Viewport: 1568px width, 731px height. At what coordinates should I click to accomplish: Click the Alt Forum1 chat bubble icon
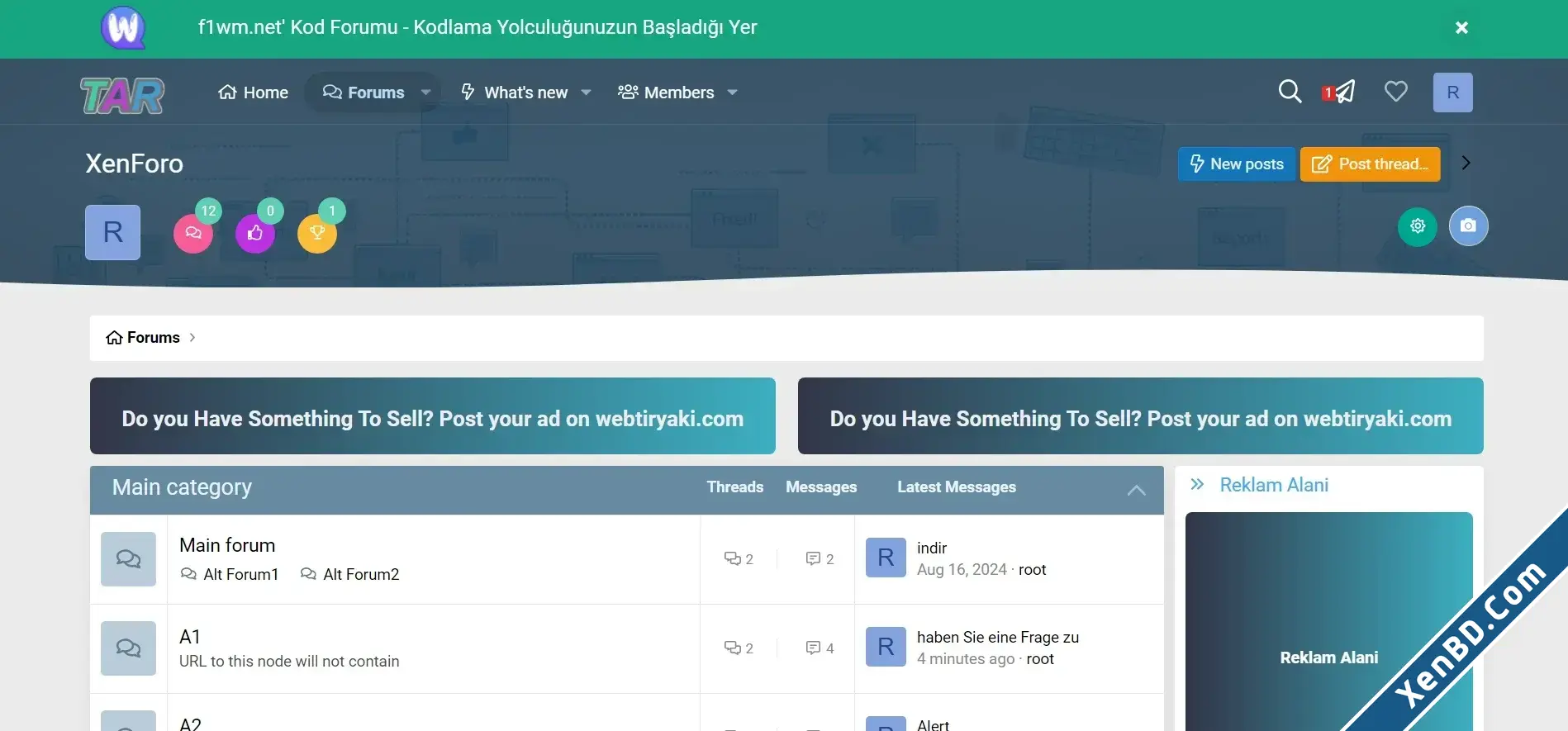(188, 574)
